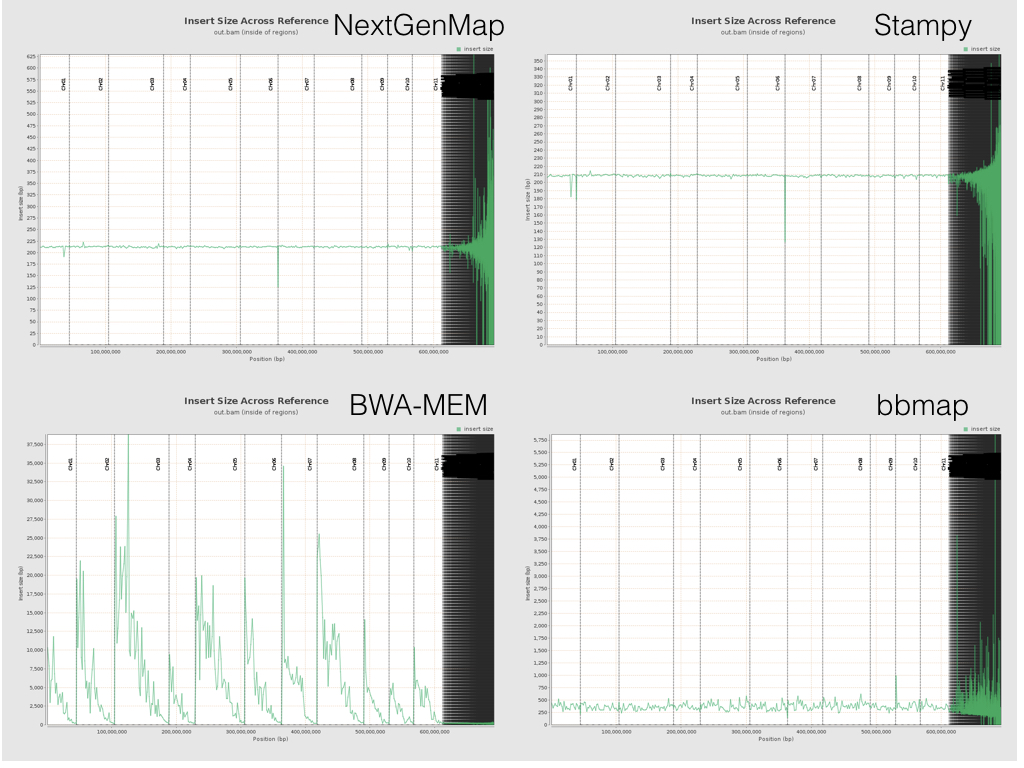Click the Chr11 label in NextGenMap plot

[x=436, y=84]
